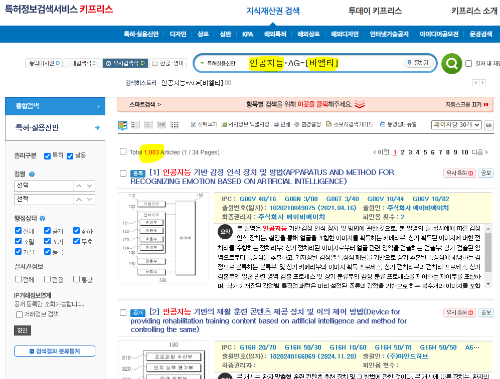The image size is (500, 379).
Task: Switch to the grid thumbnail view icon
Action: pyautogui.click(x=174, y=125)
